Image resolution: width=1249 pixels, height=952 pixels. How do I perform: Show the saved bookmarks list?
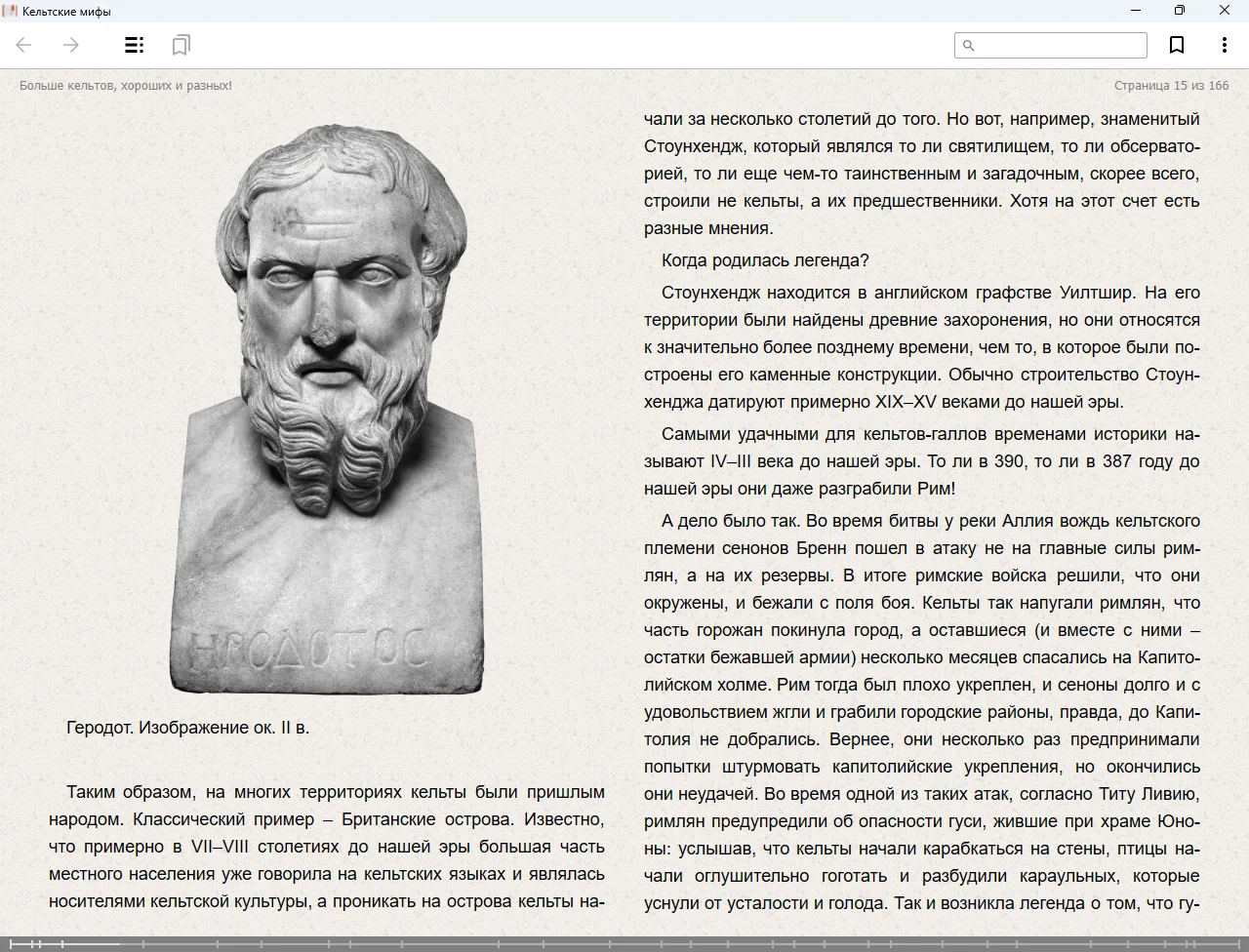click(x=181, y=45)
